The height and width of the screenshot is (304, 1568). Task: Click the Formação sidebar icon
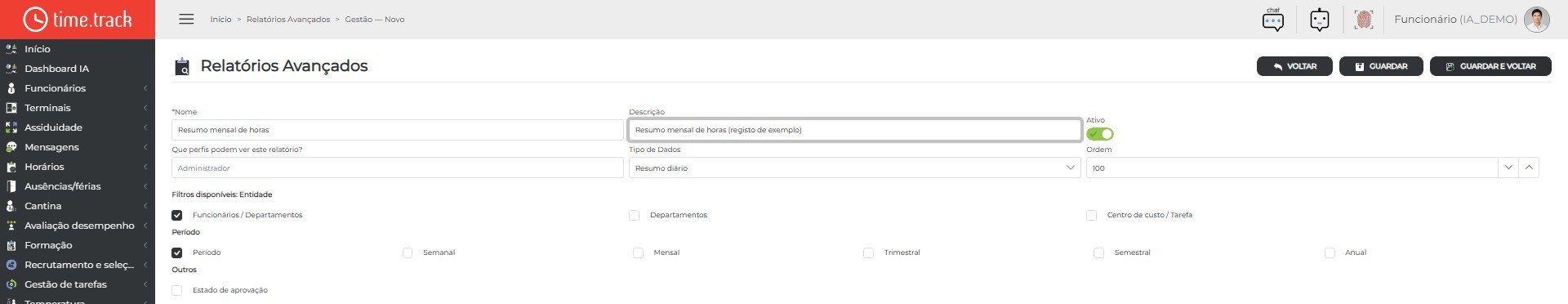pyautogui.click(x=11, y=245)
